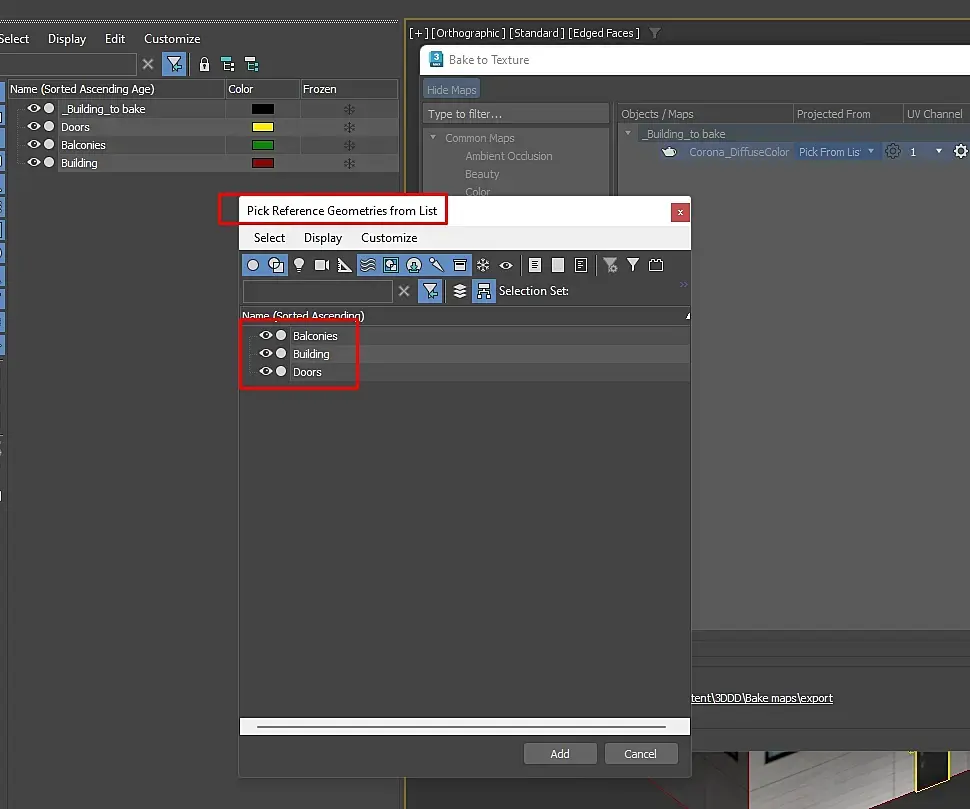
Task: Click yellow color swatch of Doors
Action: pos(262,127)
